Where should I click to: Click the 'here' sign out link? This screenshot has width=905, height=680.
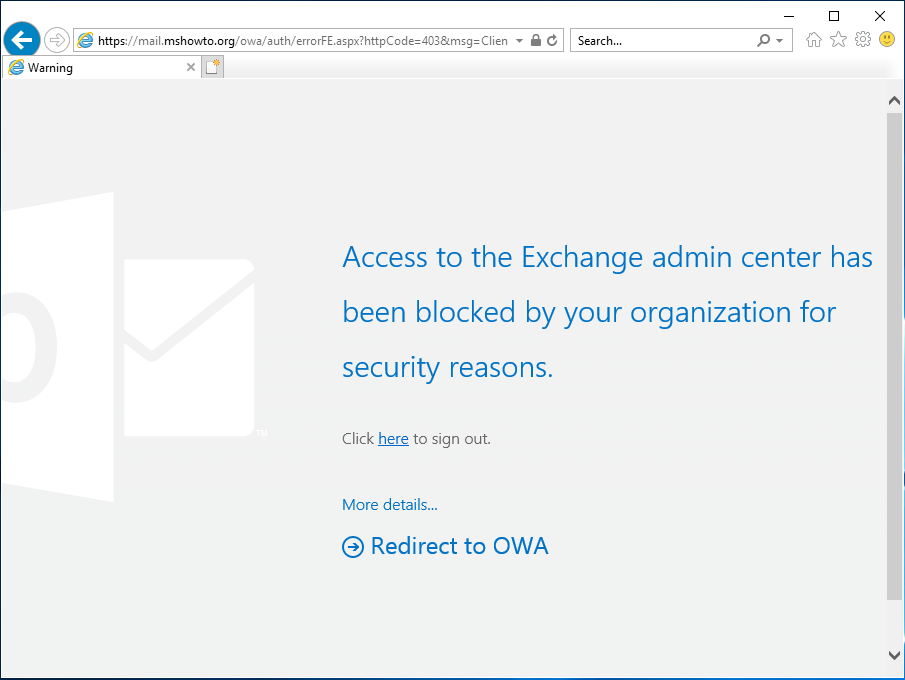click(393, 439)
